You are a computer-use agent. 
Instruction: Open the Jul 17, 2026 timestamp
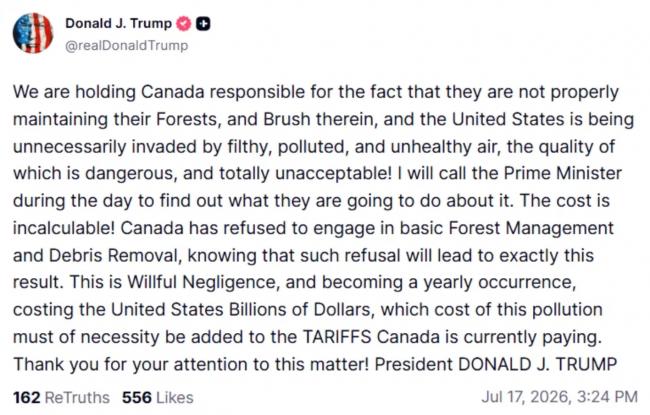point(559,397)
